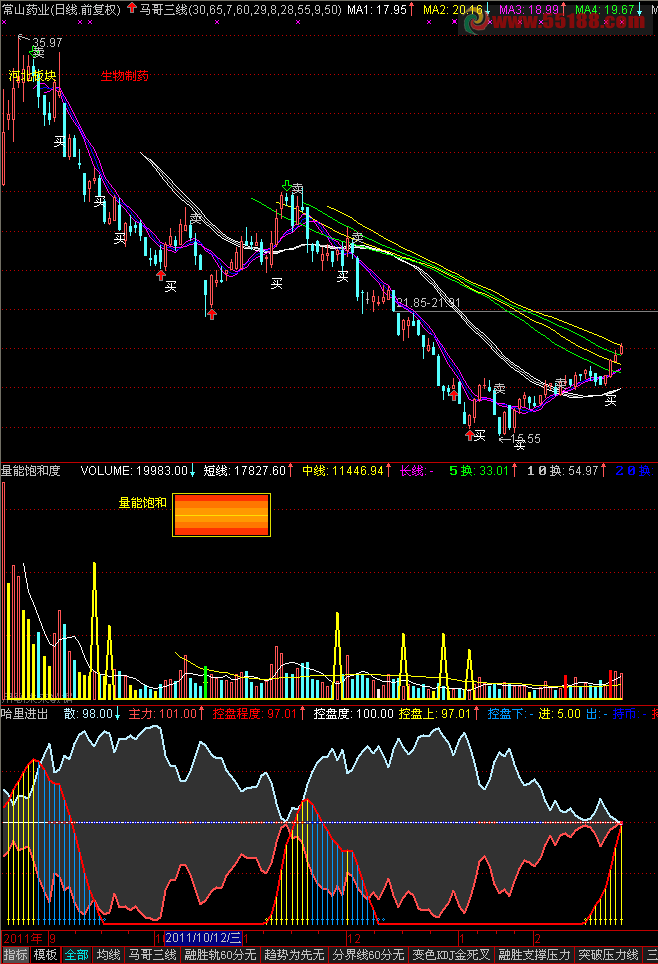This screenshot has height=964, width=658.
Task: Click the red up-arrow beside the 买 label next to the 15.55 low
Action: (470, 435)
